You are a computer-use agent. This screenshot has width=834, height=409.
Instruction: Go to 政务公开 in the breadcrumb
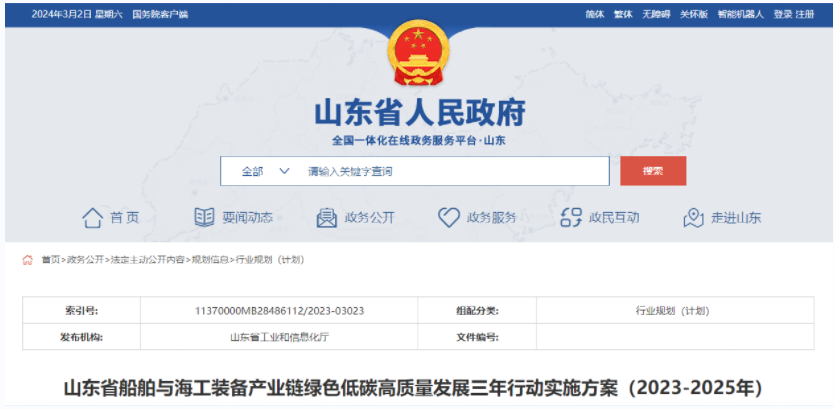(86, 260)
